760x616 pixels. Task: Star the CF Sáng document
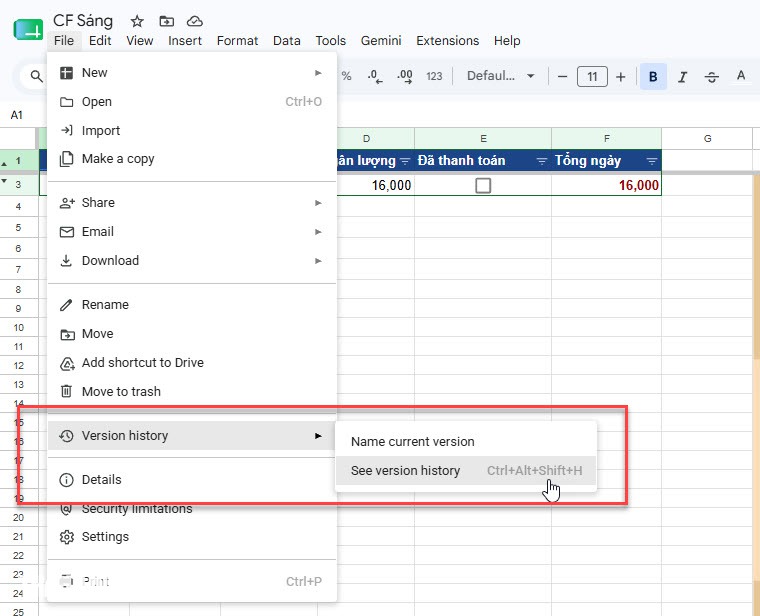click(137, 21)
